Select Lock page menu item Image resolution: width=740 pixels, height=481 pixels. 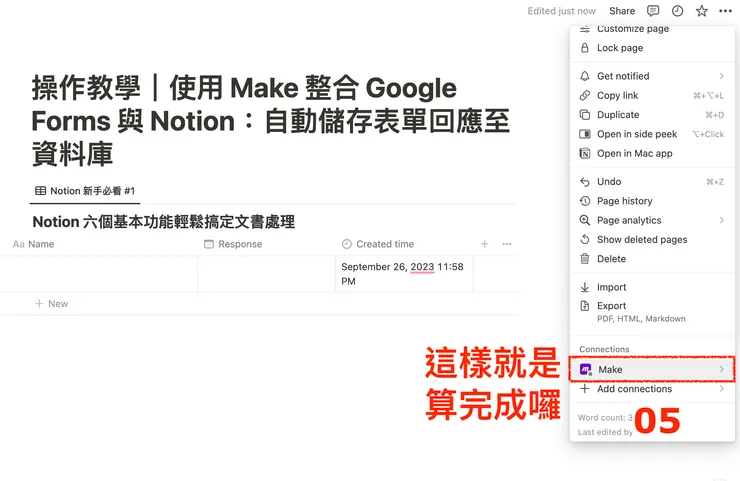click(652, 48)
